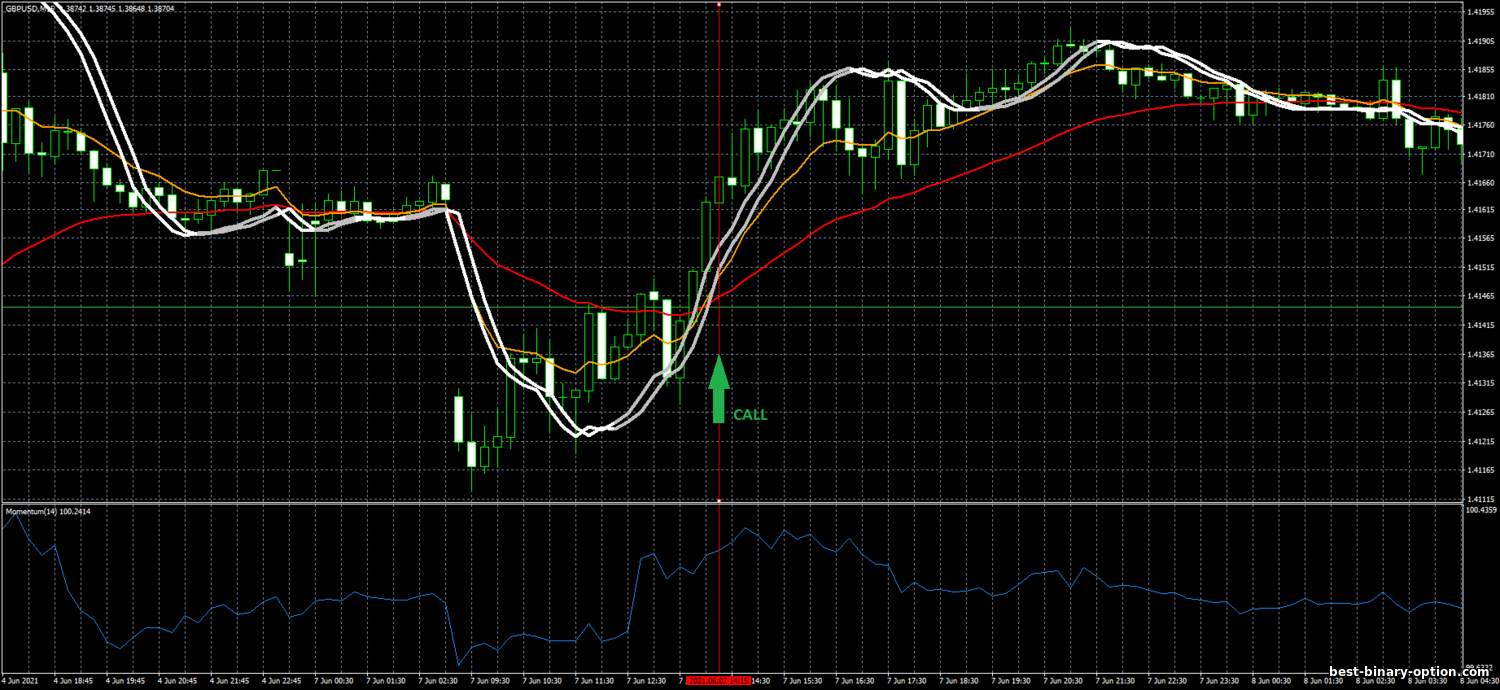Click the 7 Jun 16:30 time label

(x=856, y=680)
